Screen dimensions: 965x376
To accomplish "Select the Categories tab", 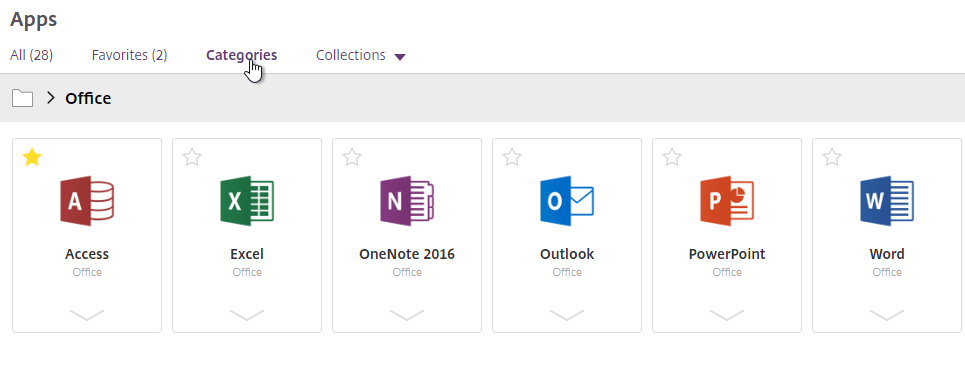I will coord(241,55).
